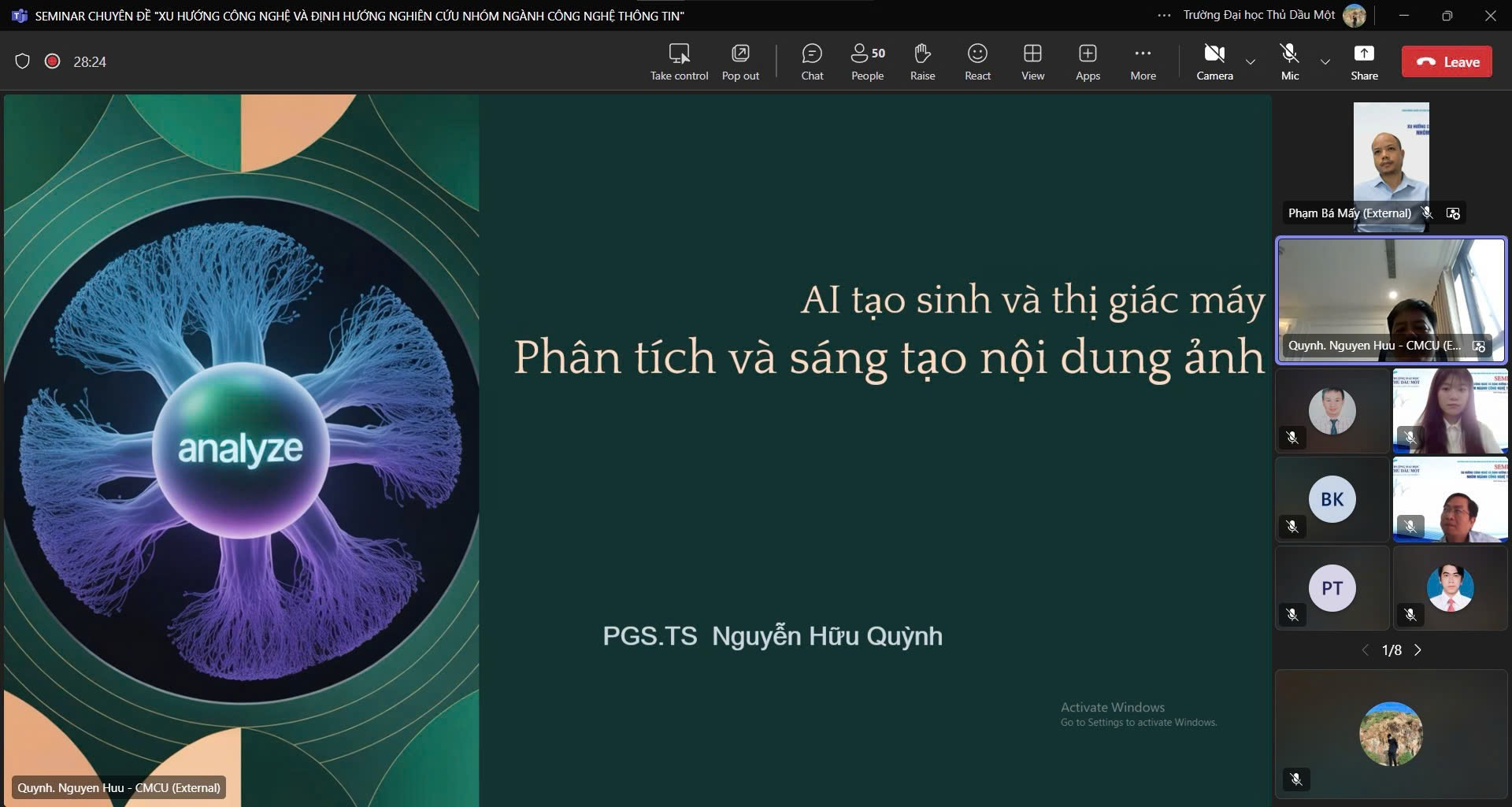
Task: Click the 28:24 meeting timer
Action: [x=90, y=62]
